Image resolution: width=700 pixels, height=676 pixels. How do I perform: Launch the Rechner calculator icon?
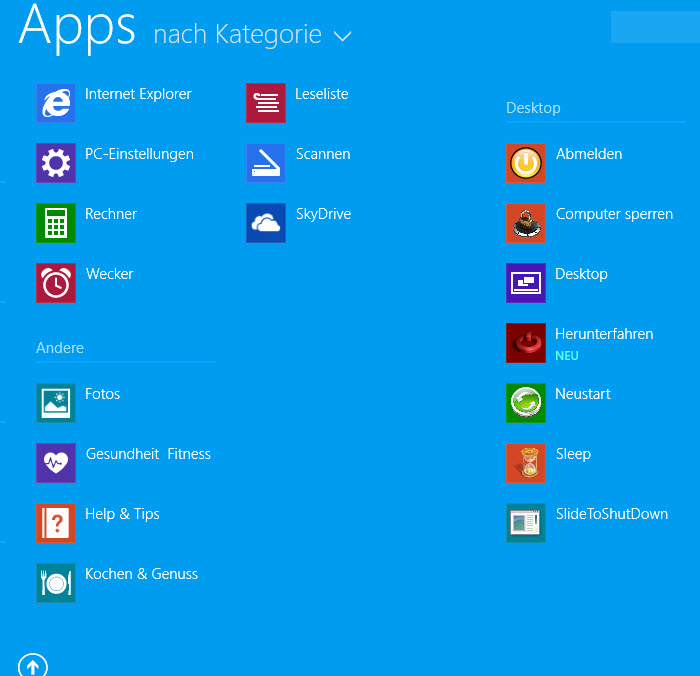coord(56,223)
